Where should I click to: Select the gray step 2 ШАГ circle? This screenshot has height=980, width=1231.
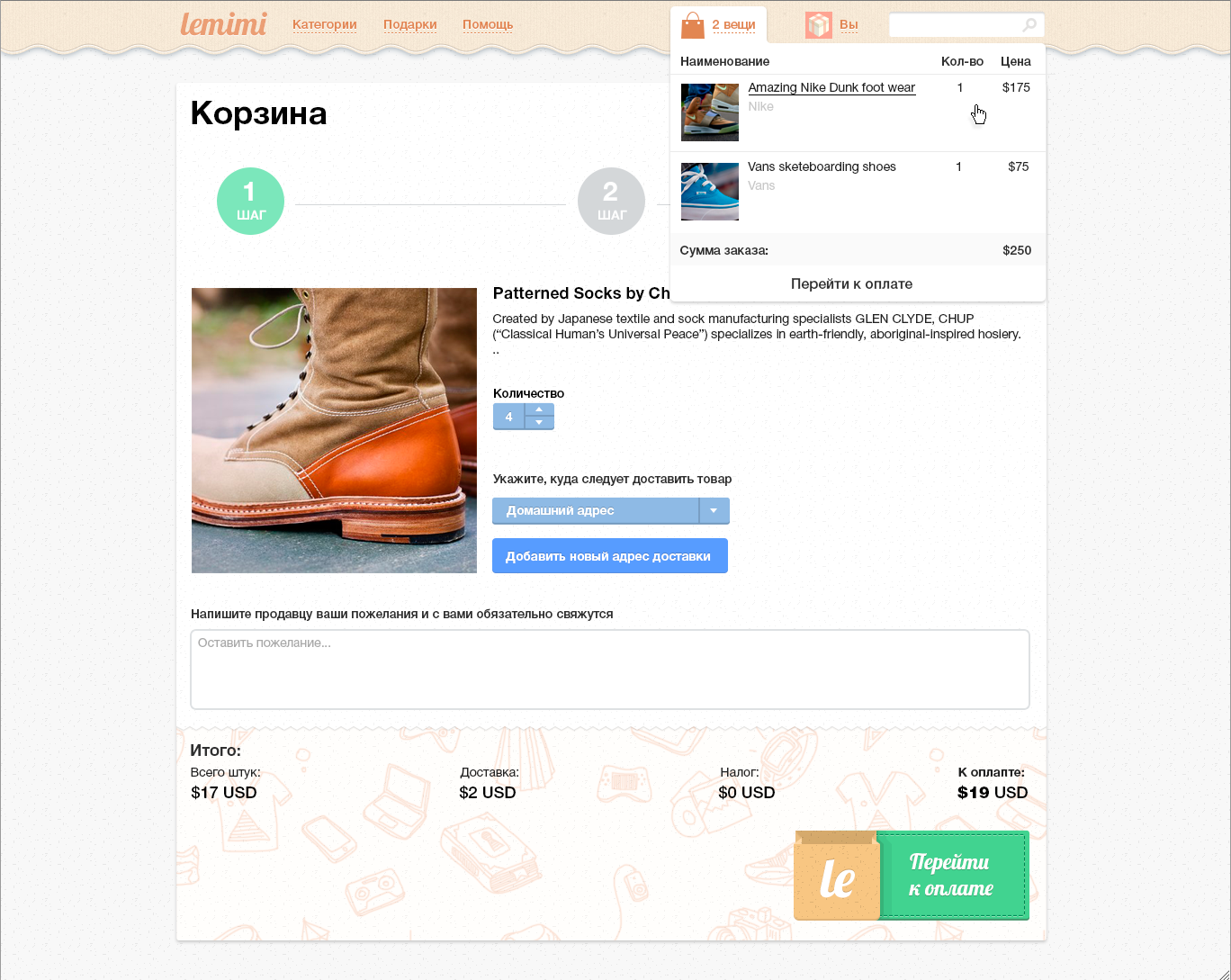pyautogui.click(x=611, y=201)
